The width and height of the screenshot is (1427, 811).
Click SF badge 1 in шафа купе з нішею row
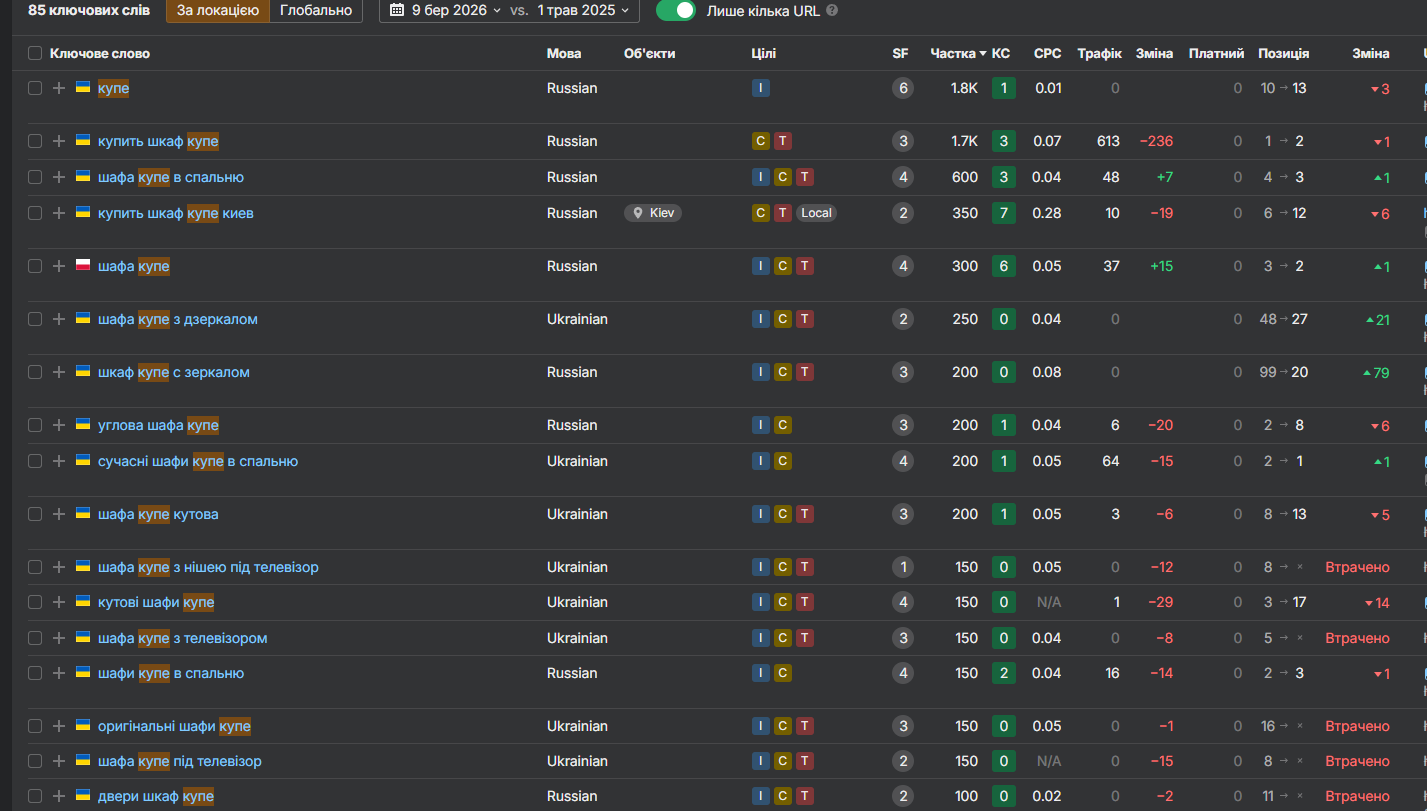tap(904, 567)
